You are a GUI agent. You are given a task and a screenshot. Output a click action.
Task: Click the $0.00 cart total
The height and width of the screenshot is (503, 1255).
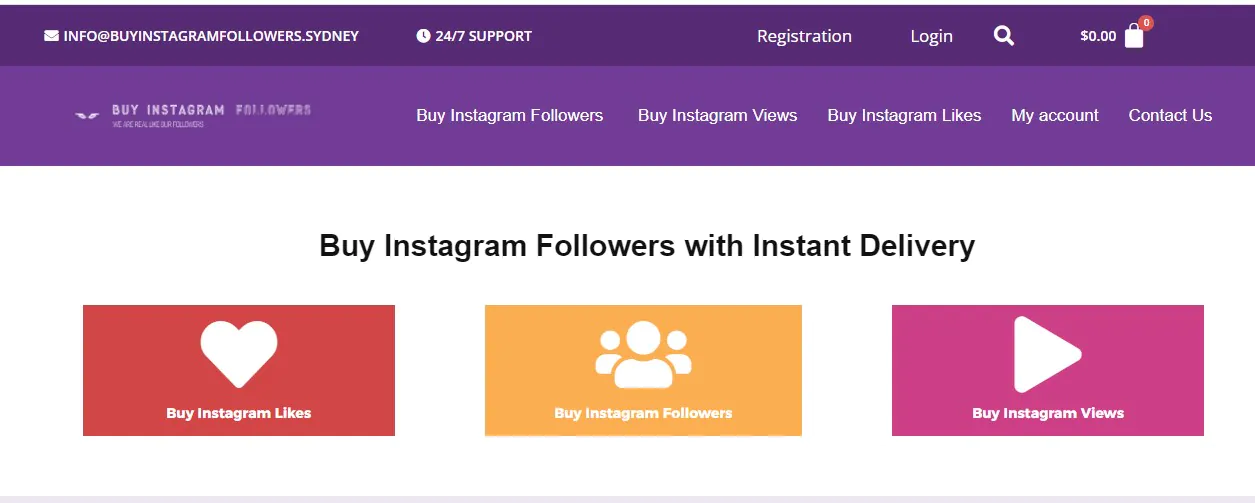coord(1098,36)
